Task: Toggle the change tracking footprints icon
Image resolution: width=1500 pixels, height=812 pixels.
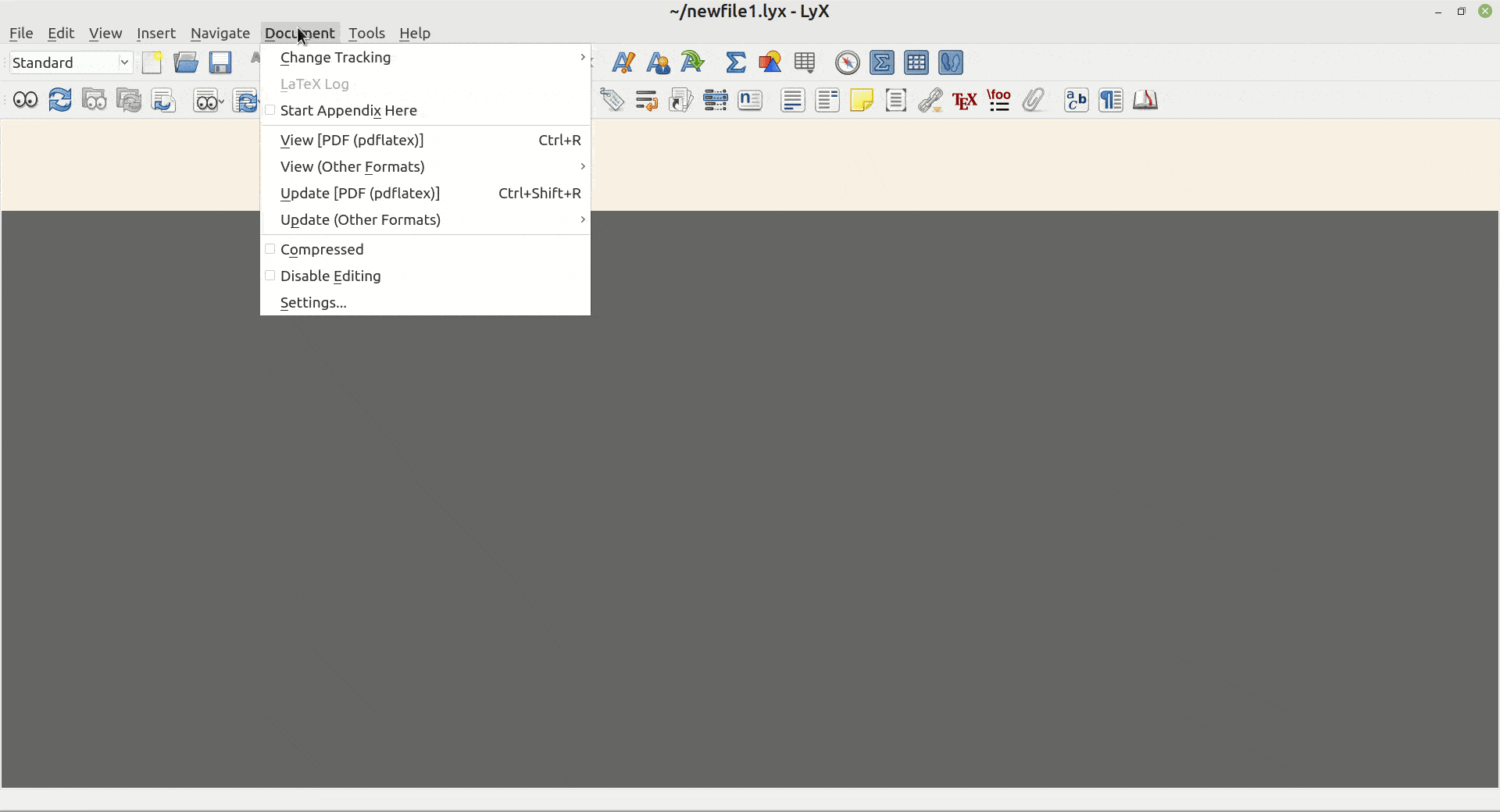Action: coord(951,62)
